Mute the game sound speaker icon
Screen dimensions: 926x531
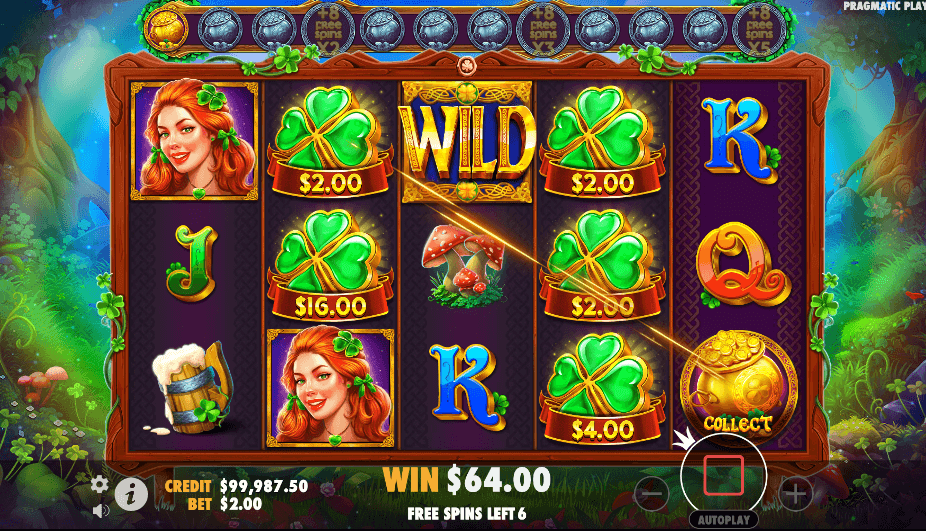click(101, 510)
